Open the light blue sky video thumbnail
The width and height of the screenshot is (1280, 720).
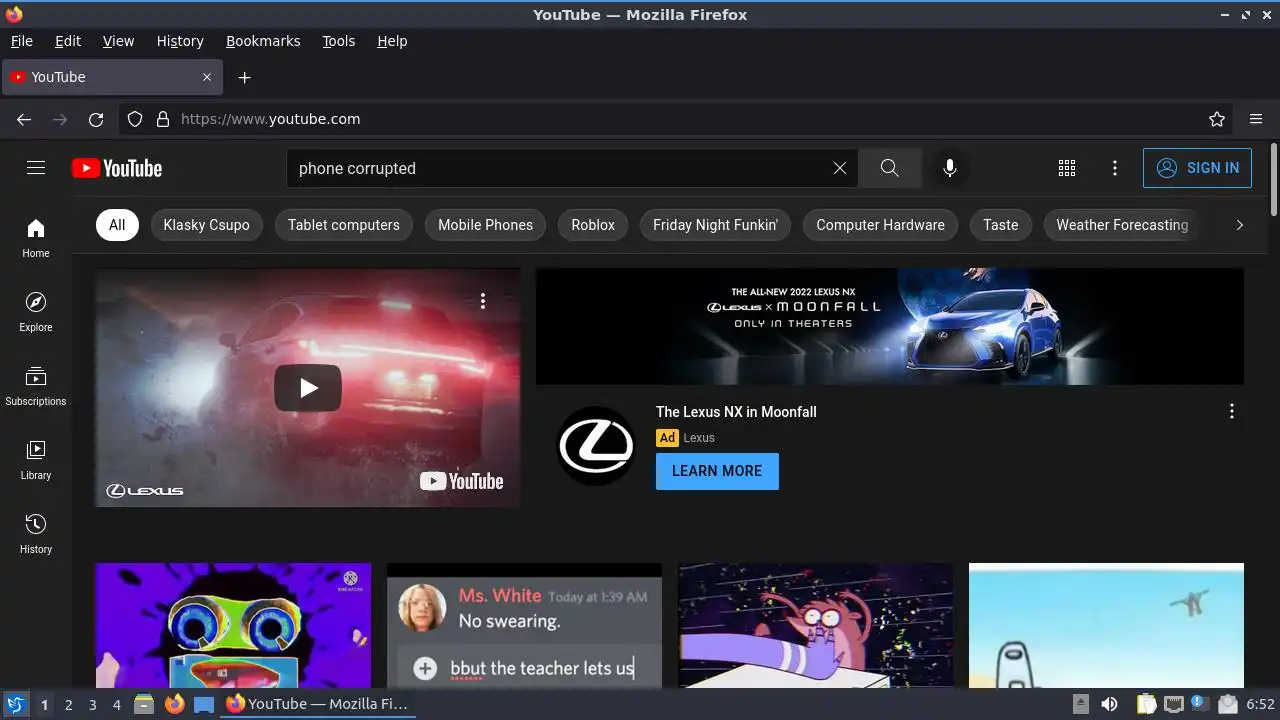1106,625
